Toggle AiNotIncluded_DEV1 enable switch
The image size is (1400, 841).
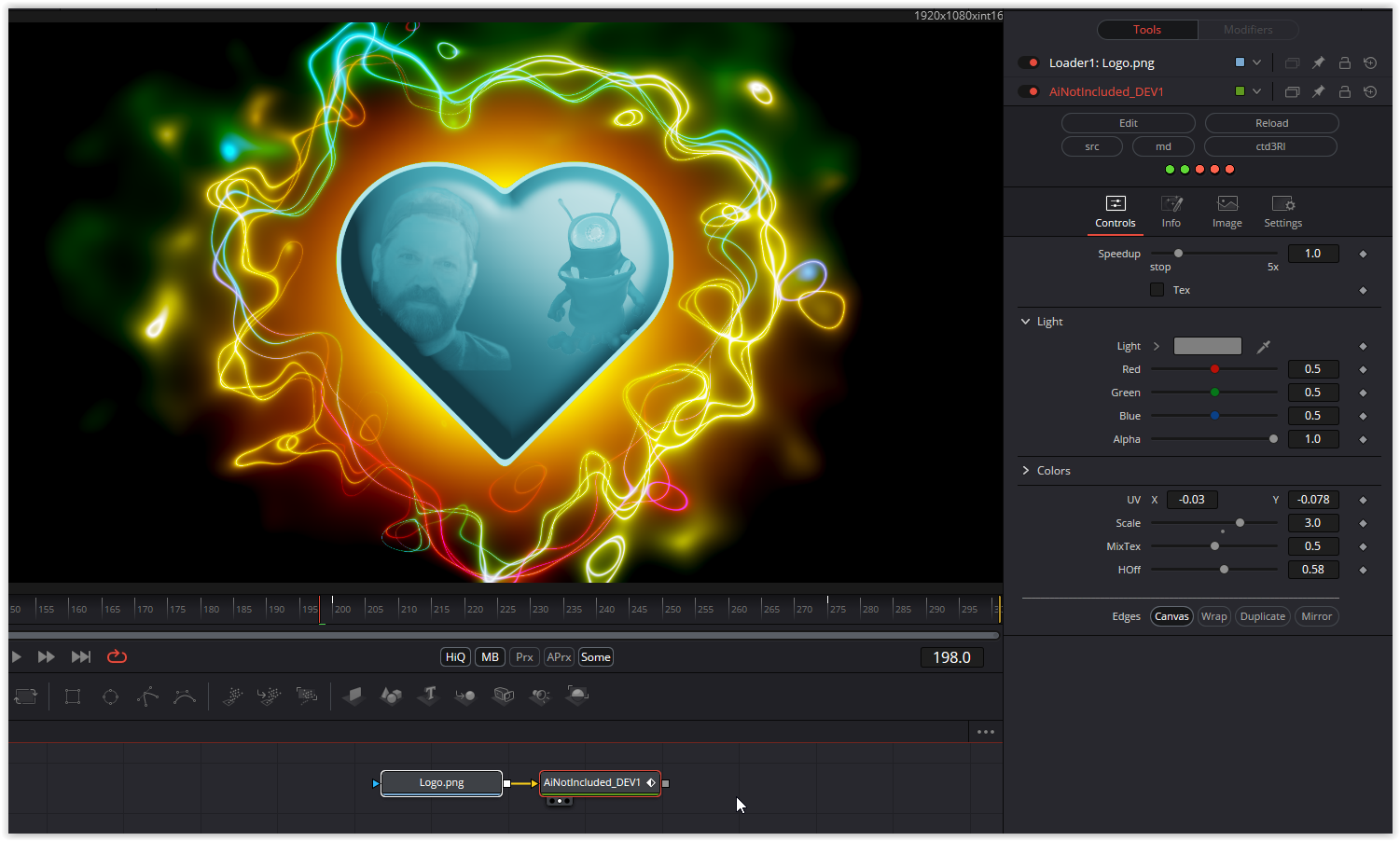point(1029,91)
